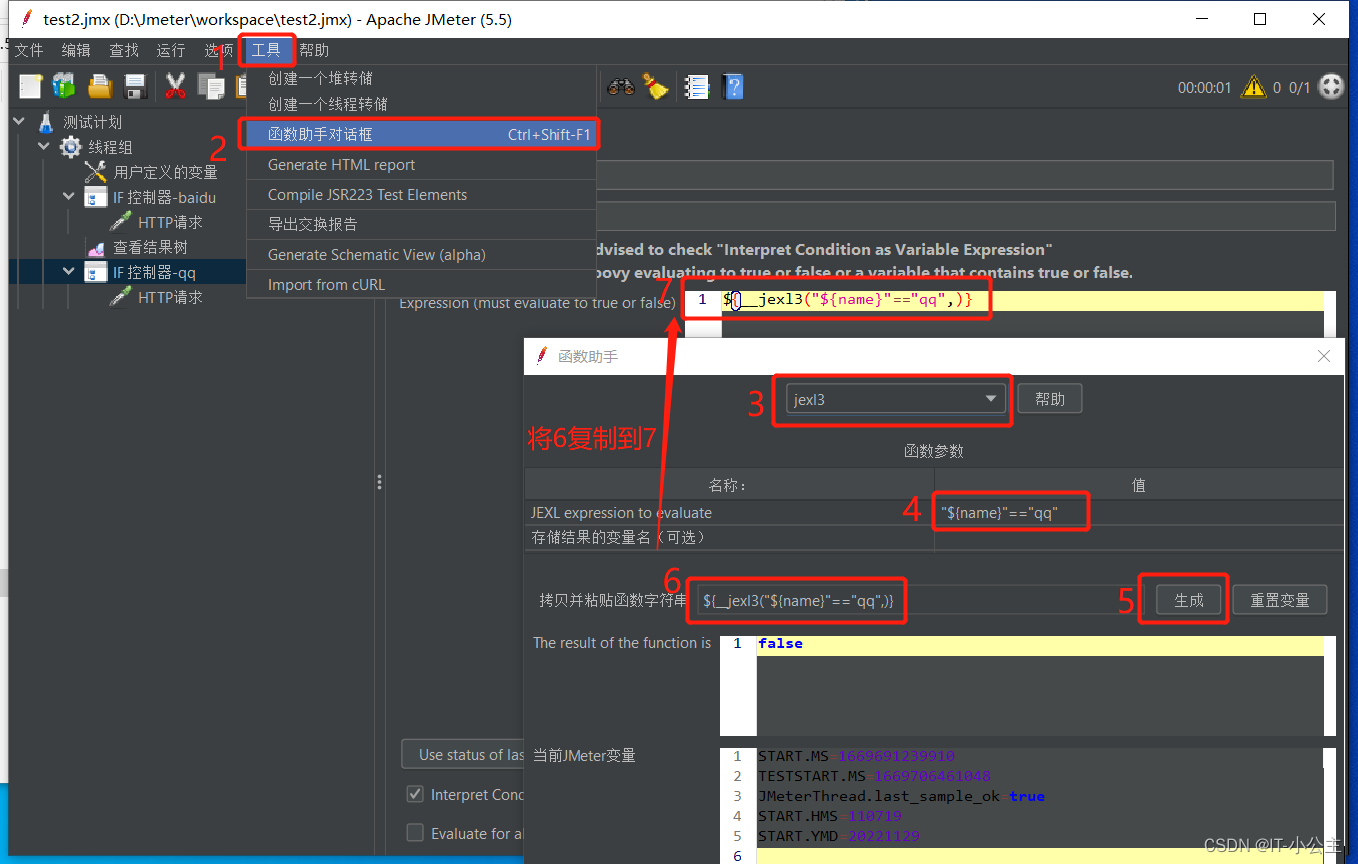This screenshot has height=864, width=1358.
Task: Collapse the IF 控制器-qq node
Action: pos(69,271)
